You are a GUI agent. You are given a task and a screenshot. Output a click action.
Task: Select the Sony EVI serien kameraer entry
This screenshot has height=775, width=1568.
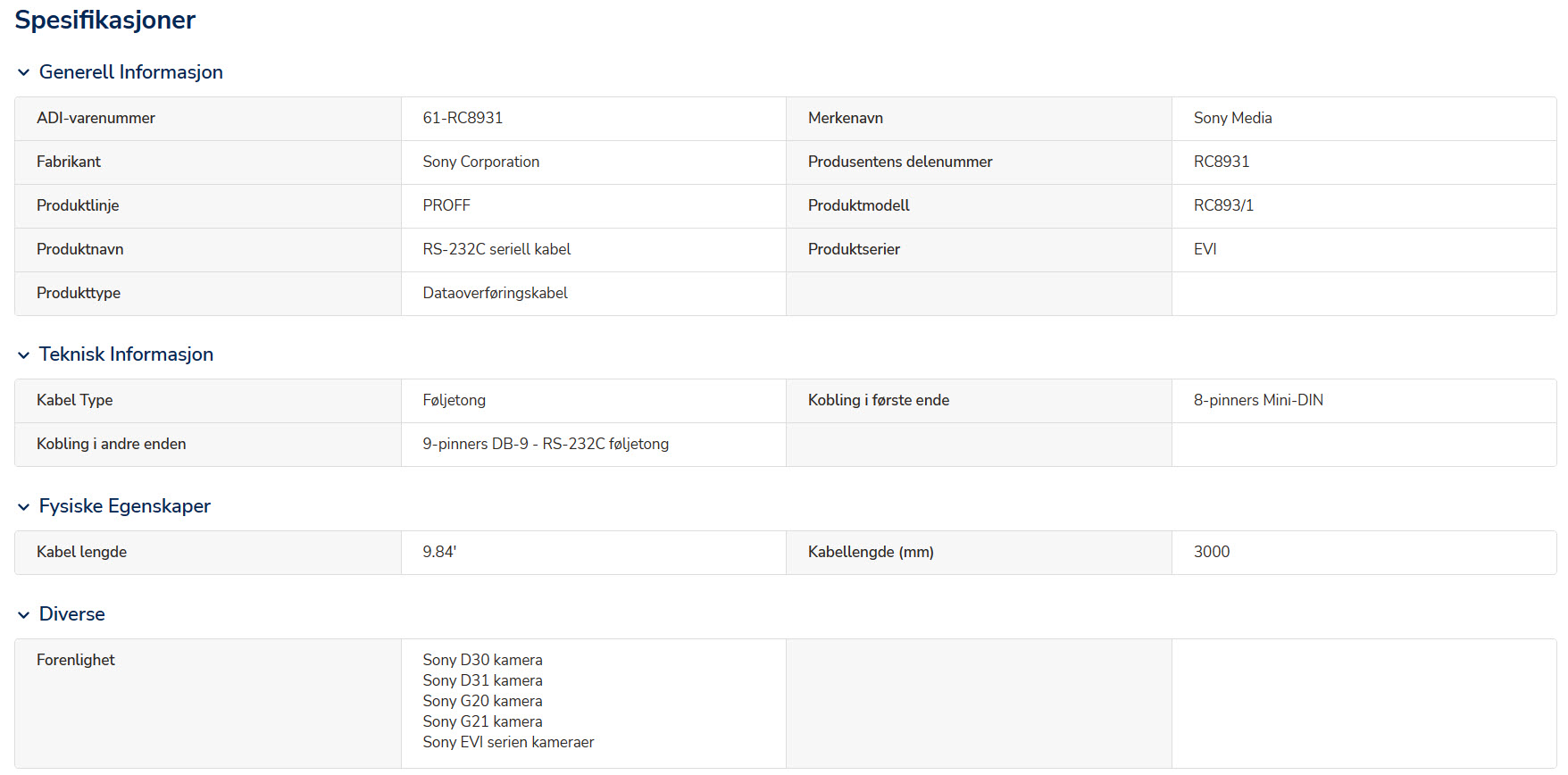pyautogui.click(x=509, y=742)
